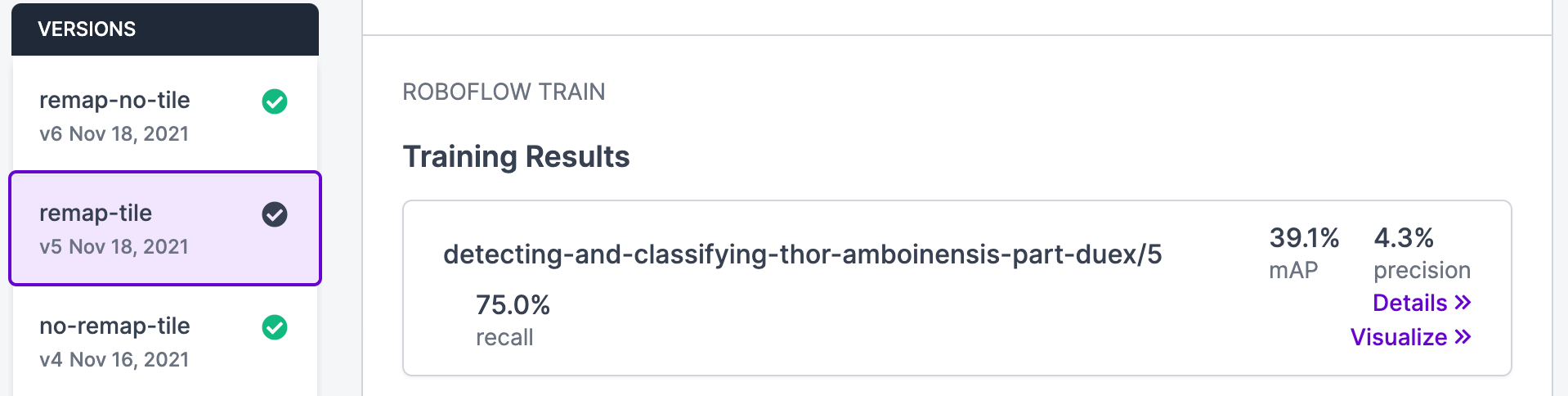Click the 4.3% precision metric
The width and height of the screenshot is (1568, 396).
(1422, 253)
